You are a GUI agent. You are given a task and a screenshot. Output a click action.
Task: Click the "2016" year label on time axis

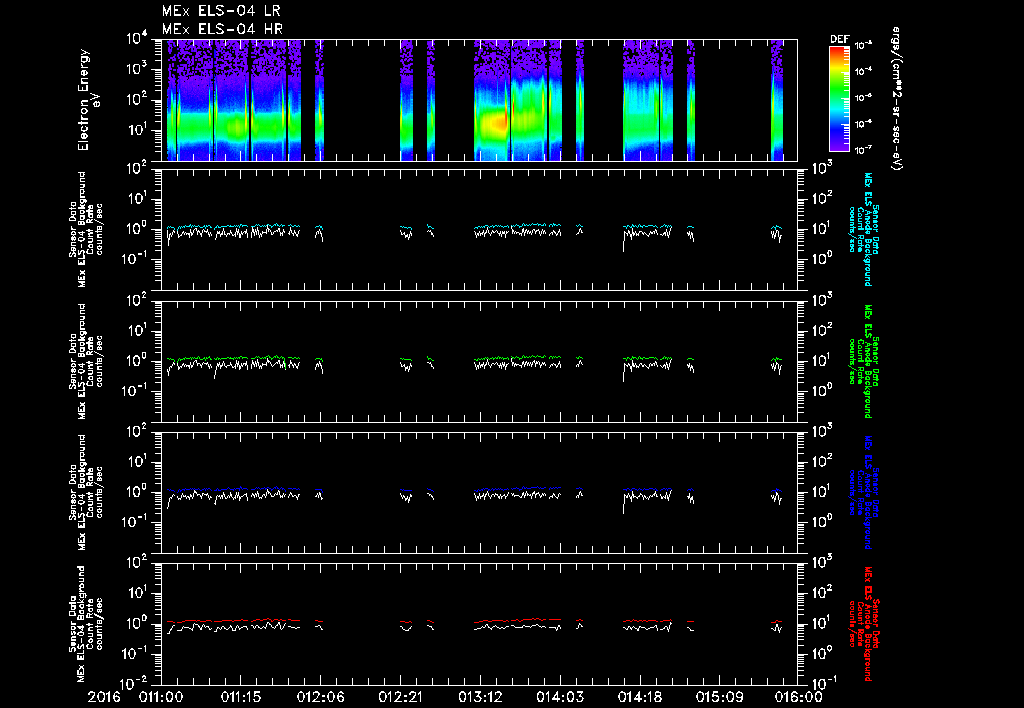(x=104, y=698)
